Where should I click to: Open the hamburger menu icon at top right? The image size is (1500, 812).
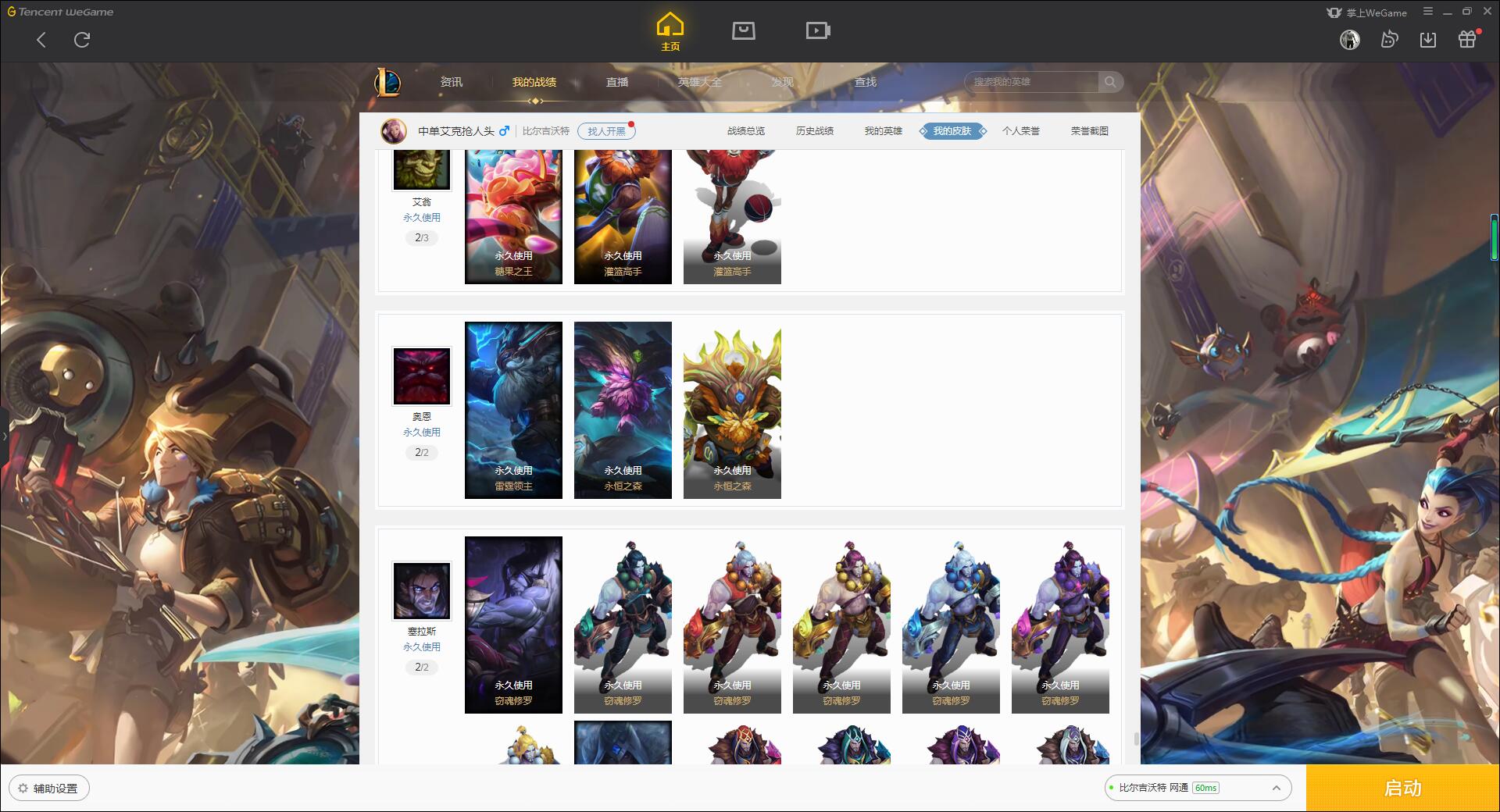pos(1428,12)
